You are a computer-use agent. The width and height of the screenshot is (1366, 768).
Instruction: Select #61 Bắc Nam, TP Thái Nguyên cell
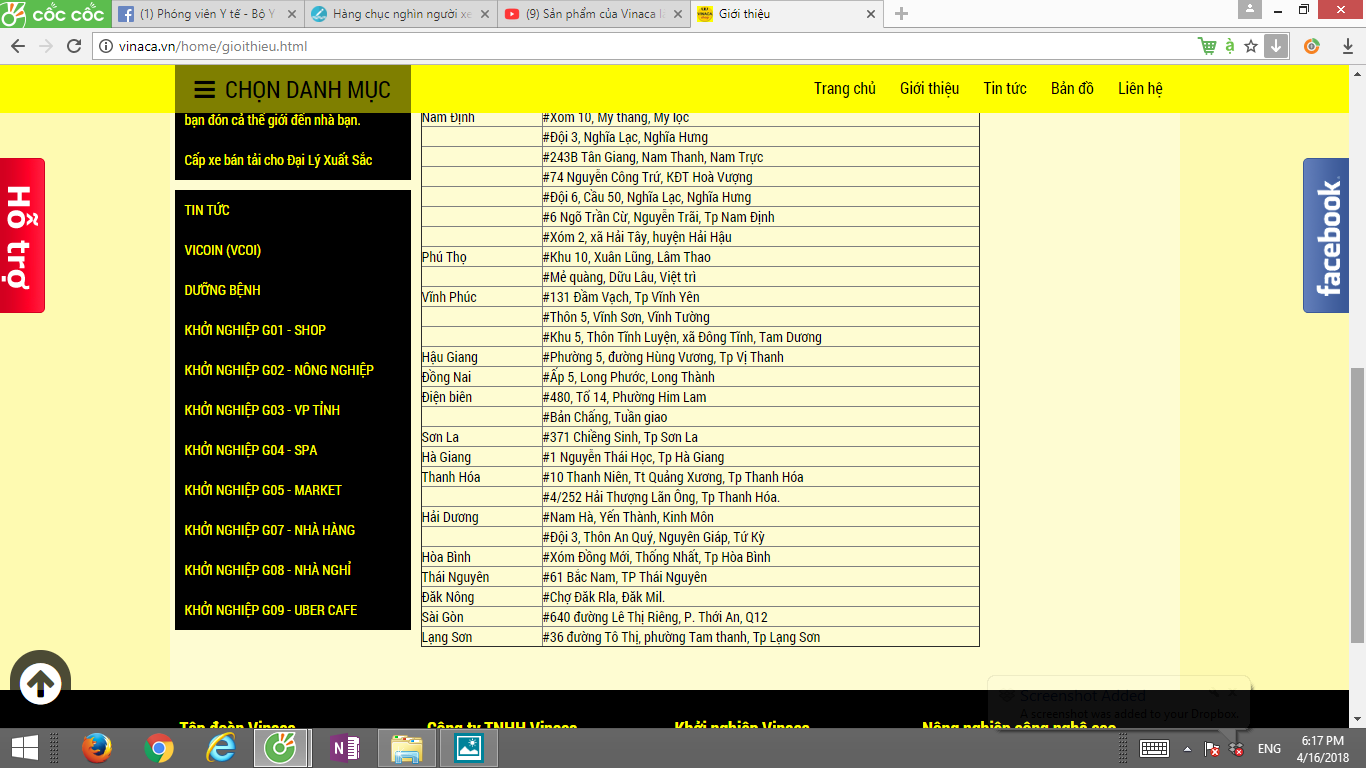[x=761, y=577]
